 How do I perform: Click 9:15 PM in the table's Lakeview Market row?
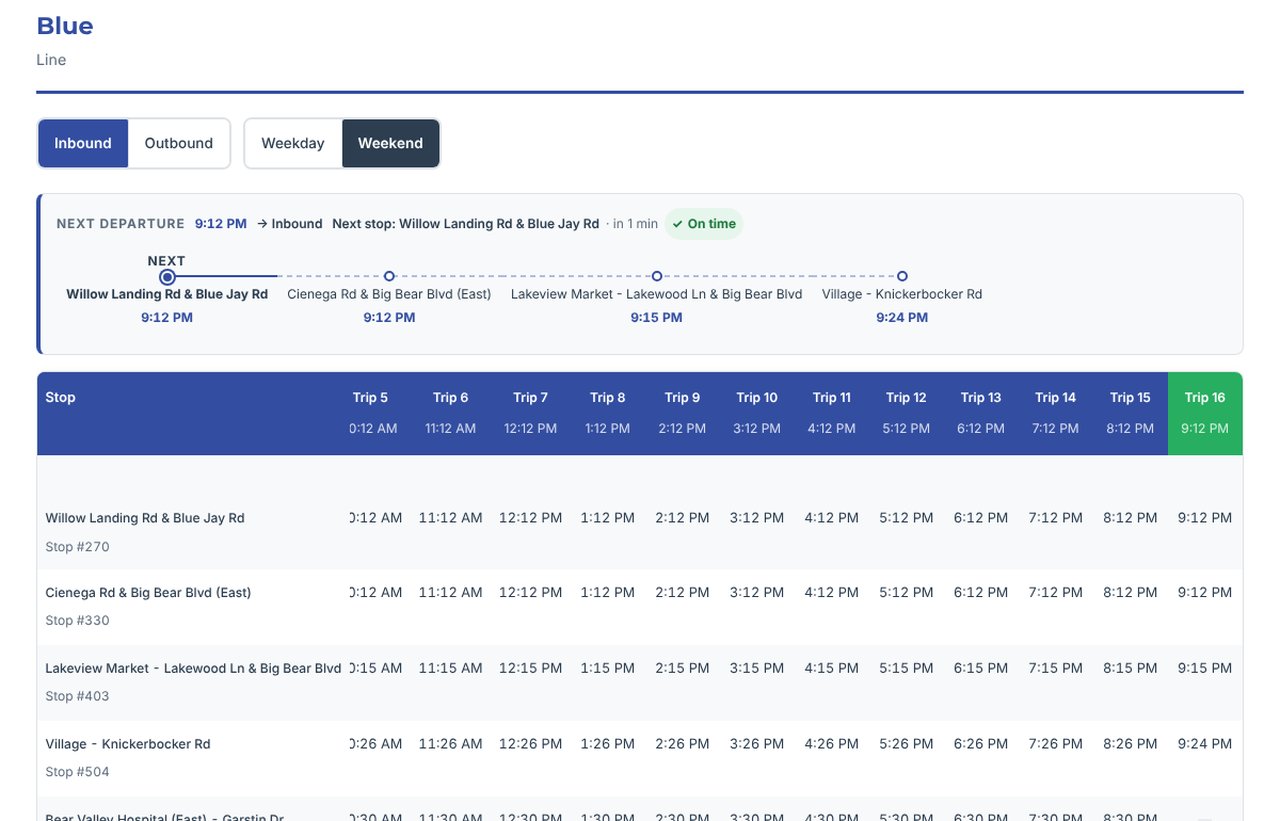pyautogui.click(x=1205, y=668)
